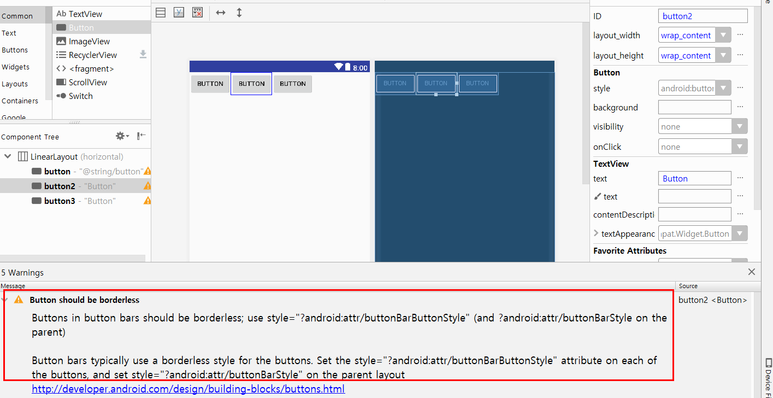Open ellipsis for contentDescription

pyautogui.click(x=740, y=214)
